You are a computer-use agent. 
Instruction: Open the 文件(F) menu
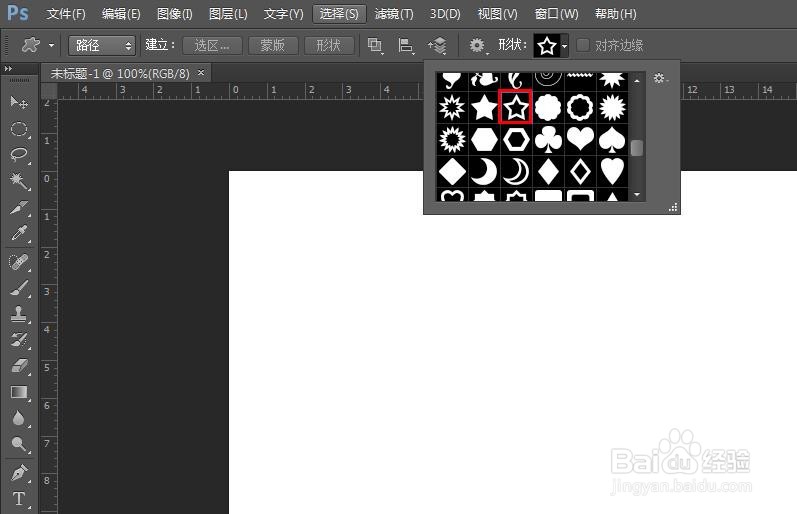click(66, 14)
